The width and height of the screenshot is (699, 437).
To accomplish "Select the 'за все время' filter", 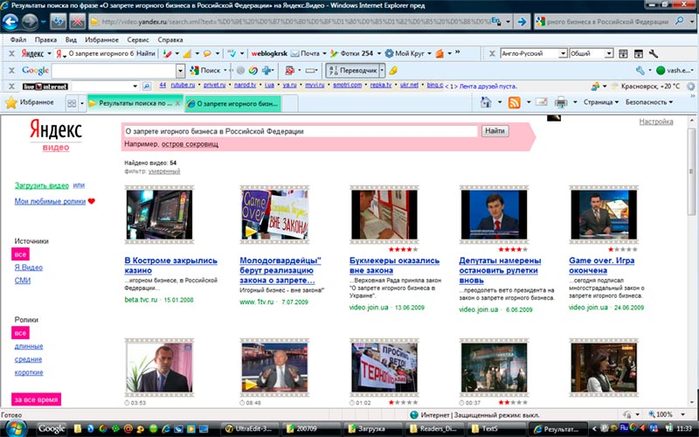I will pyautogui.click(x=36, y=400).
